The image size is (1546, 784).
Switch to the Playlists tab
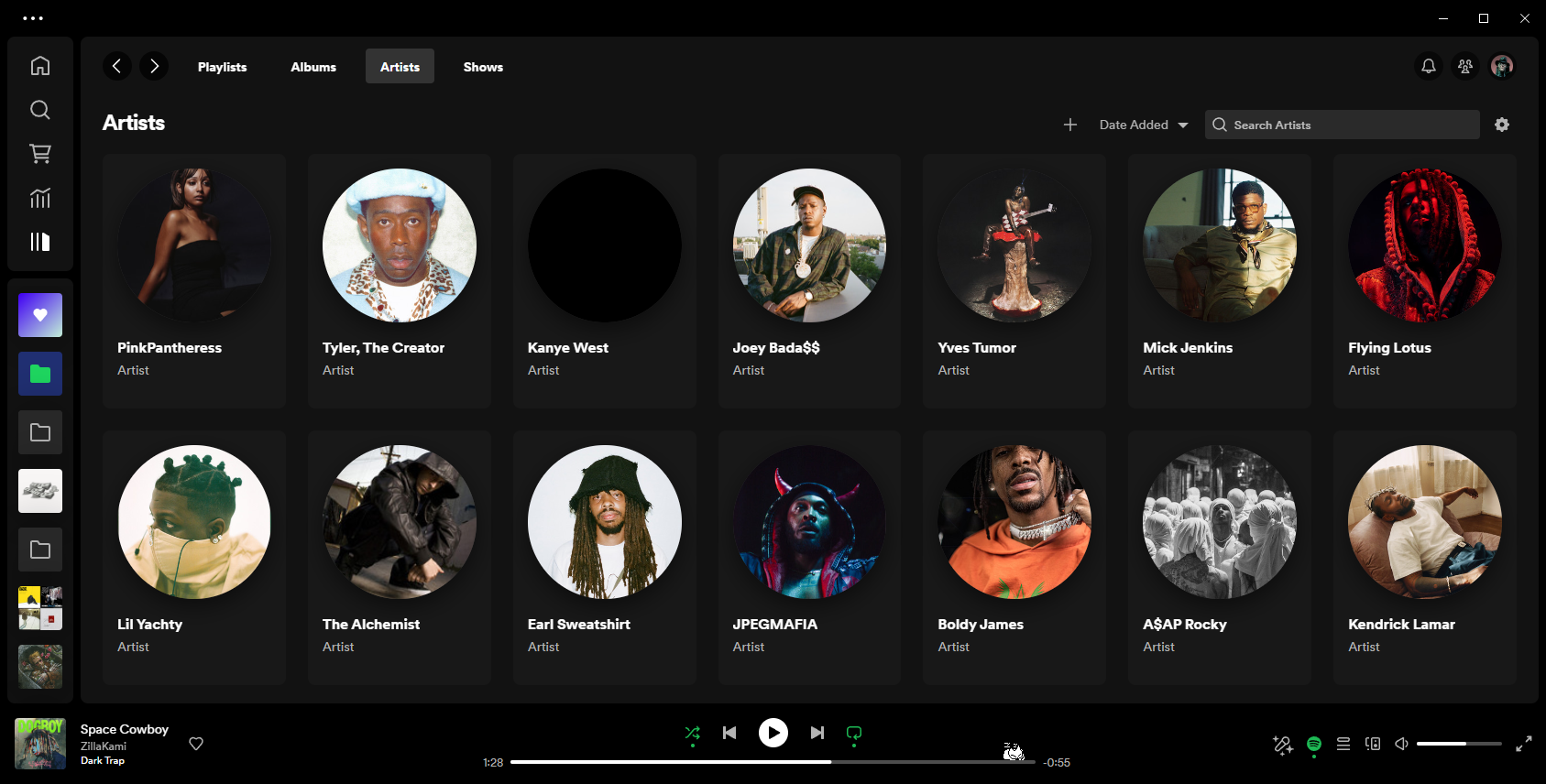pyautogui.click(x=223, y=67)
